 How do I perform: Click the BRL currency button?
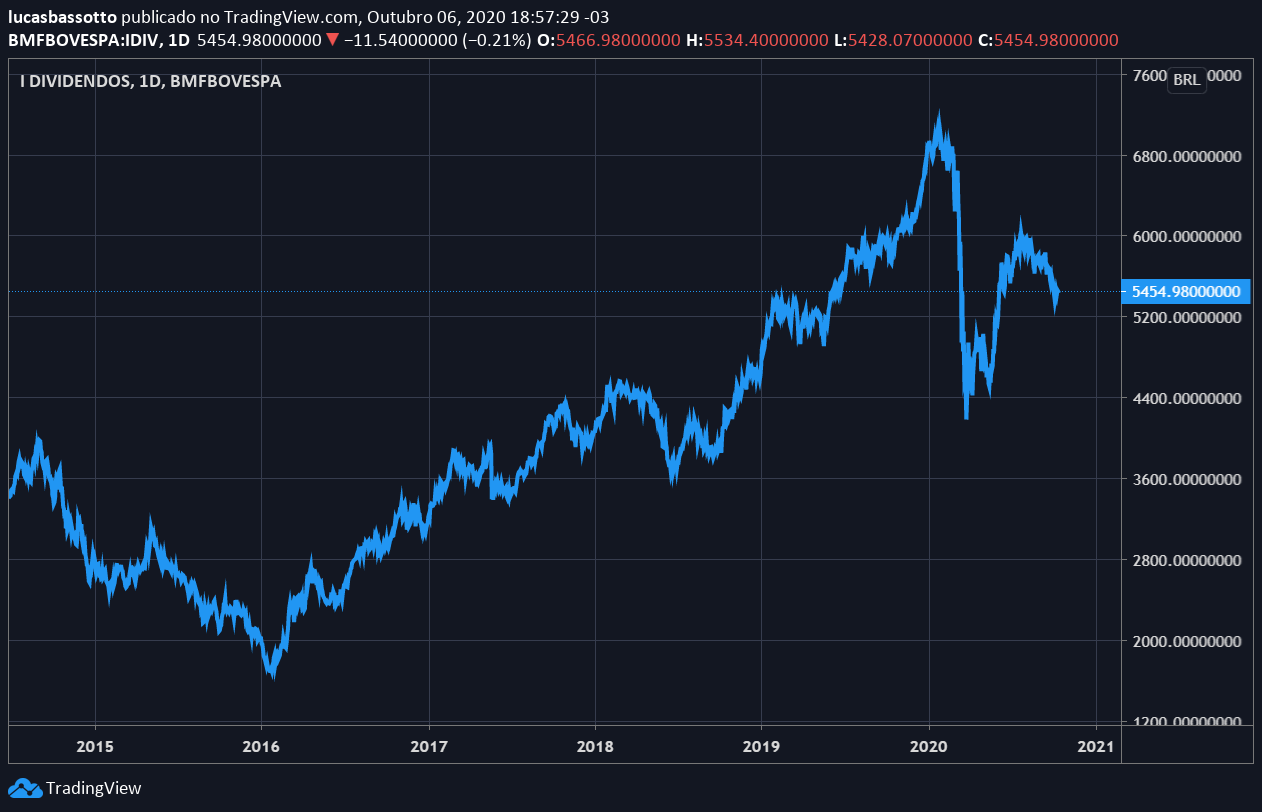tap(1187, 80)
